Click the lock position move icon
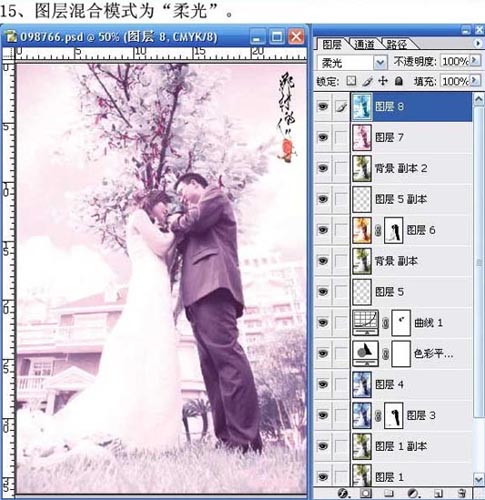The image size is (485, 500). coord(383,81)
